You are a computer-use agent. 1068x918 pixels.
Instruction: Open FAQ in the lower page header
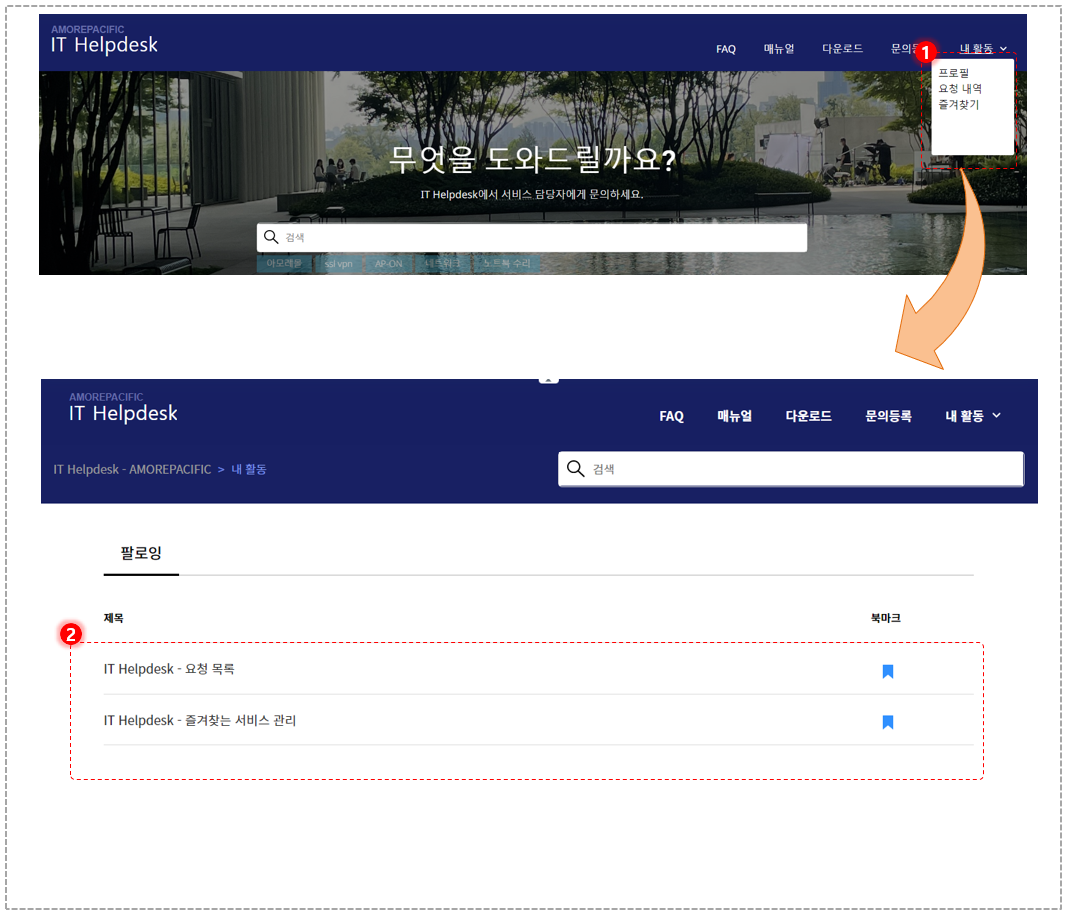pos(672,416)
